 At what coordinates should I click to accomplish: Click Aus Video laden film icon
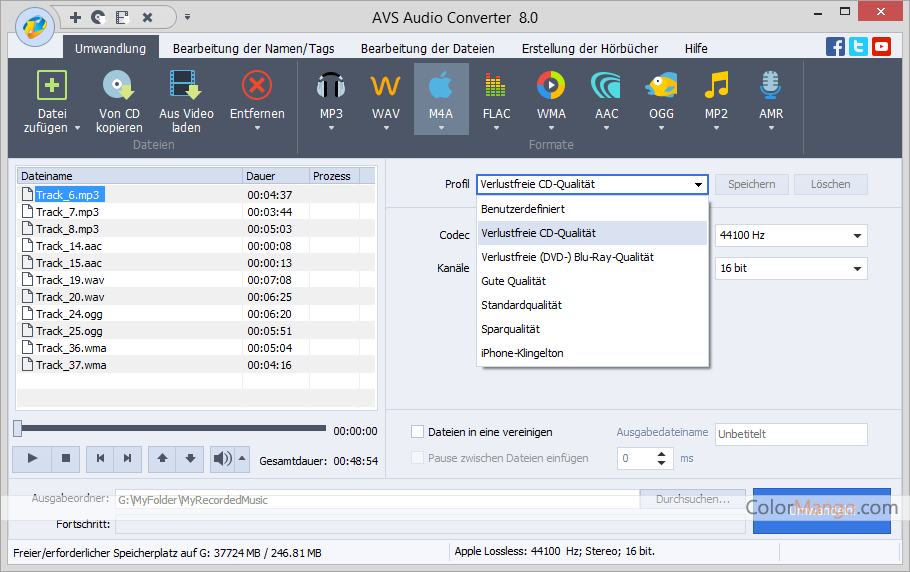pyautogui.click(x=186, y=85)
